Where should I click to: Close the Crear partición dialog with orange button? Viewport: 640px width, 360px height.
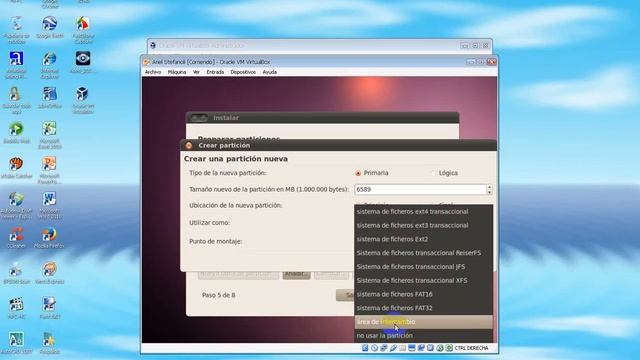(189, 145)
